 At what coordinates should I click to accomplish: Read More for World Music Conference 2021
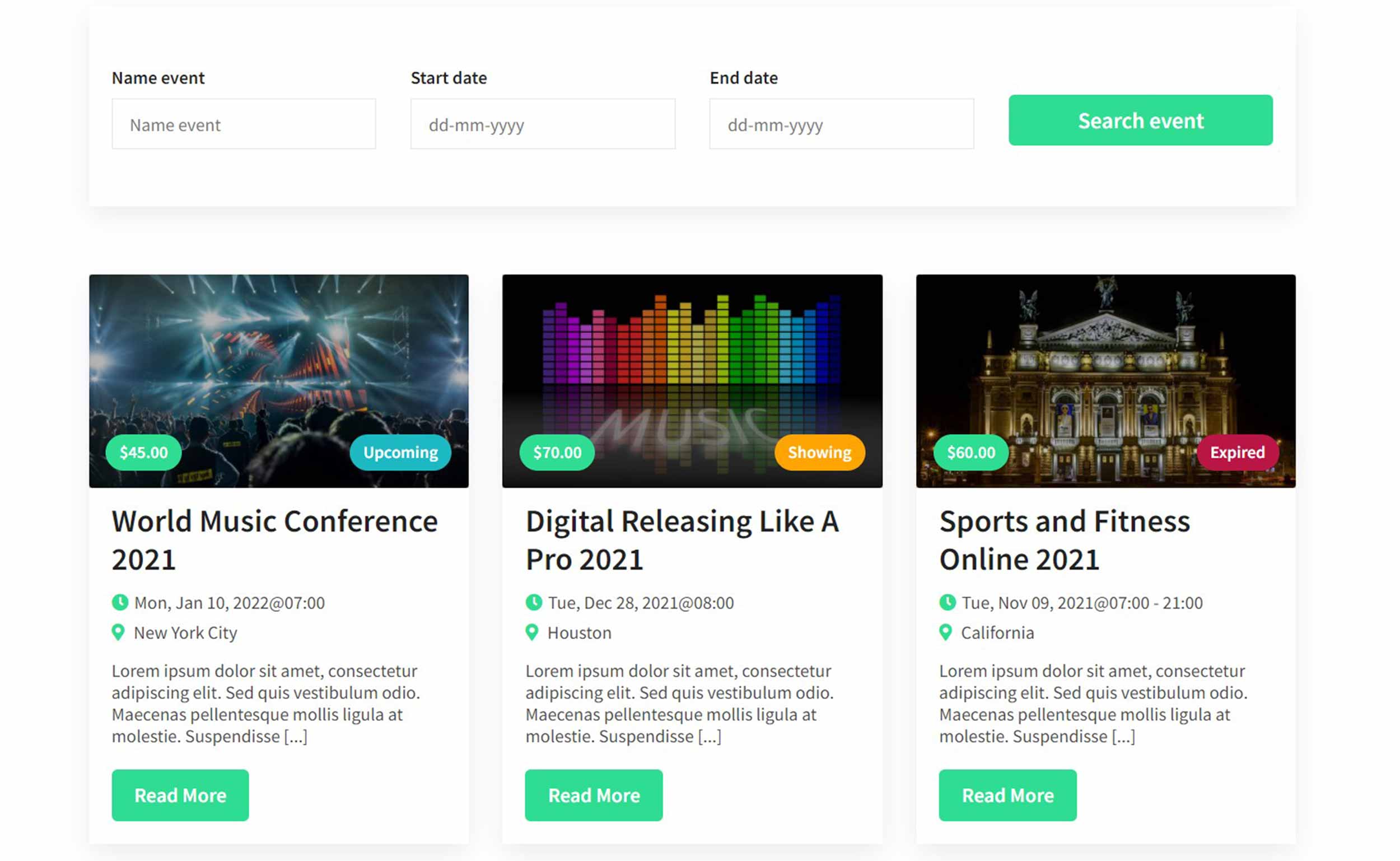180,795
